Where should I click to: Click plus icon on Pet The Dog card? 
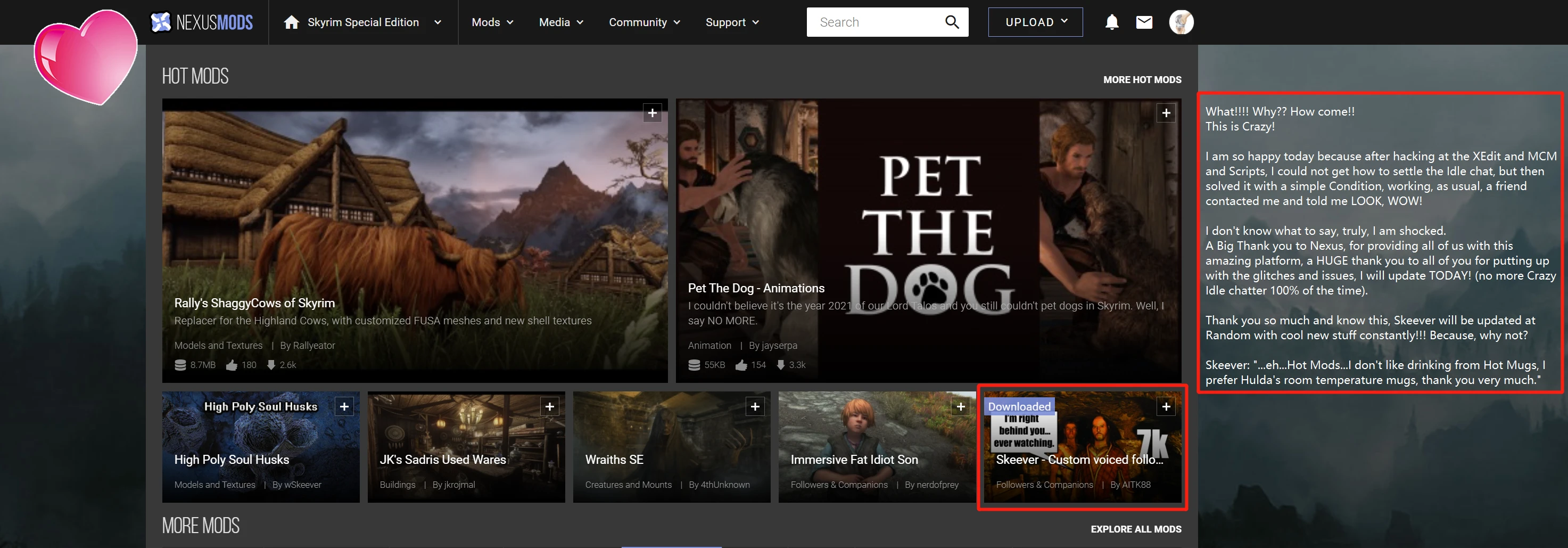(x=1166, y=113)
